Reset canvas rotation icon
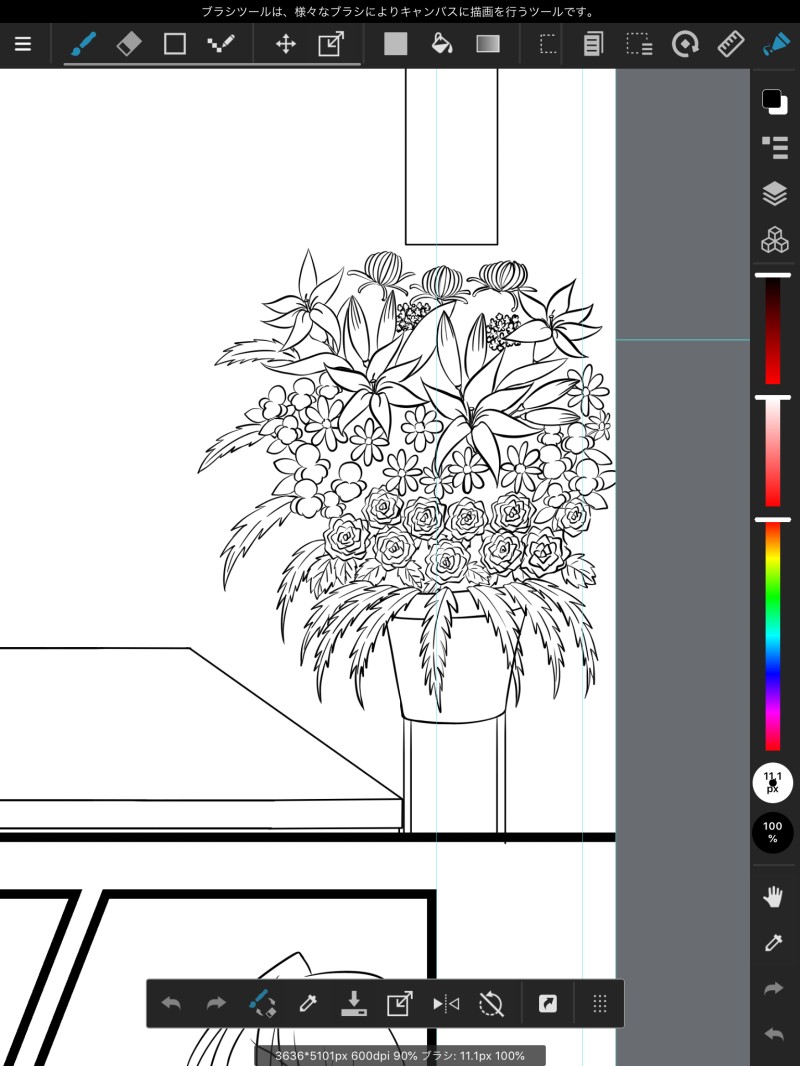The width and height of the screenshot is (800, 1066). click(x=491, y=1003)
